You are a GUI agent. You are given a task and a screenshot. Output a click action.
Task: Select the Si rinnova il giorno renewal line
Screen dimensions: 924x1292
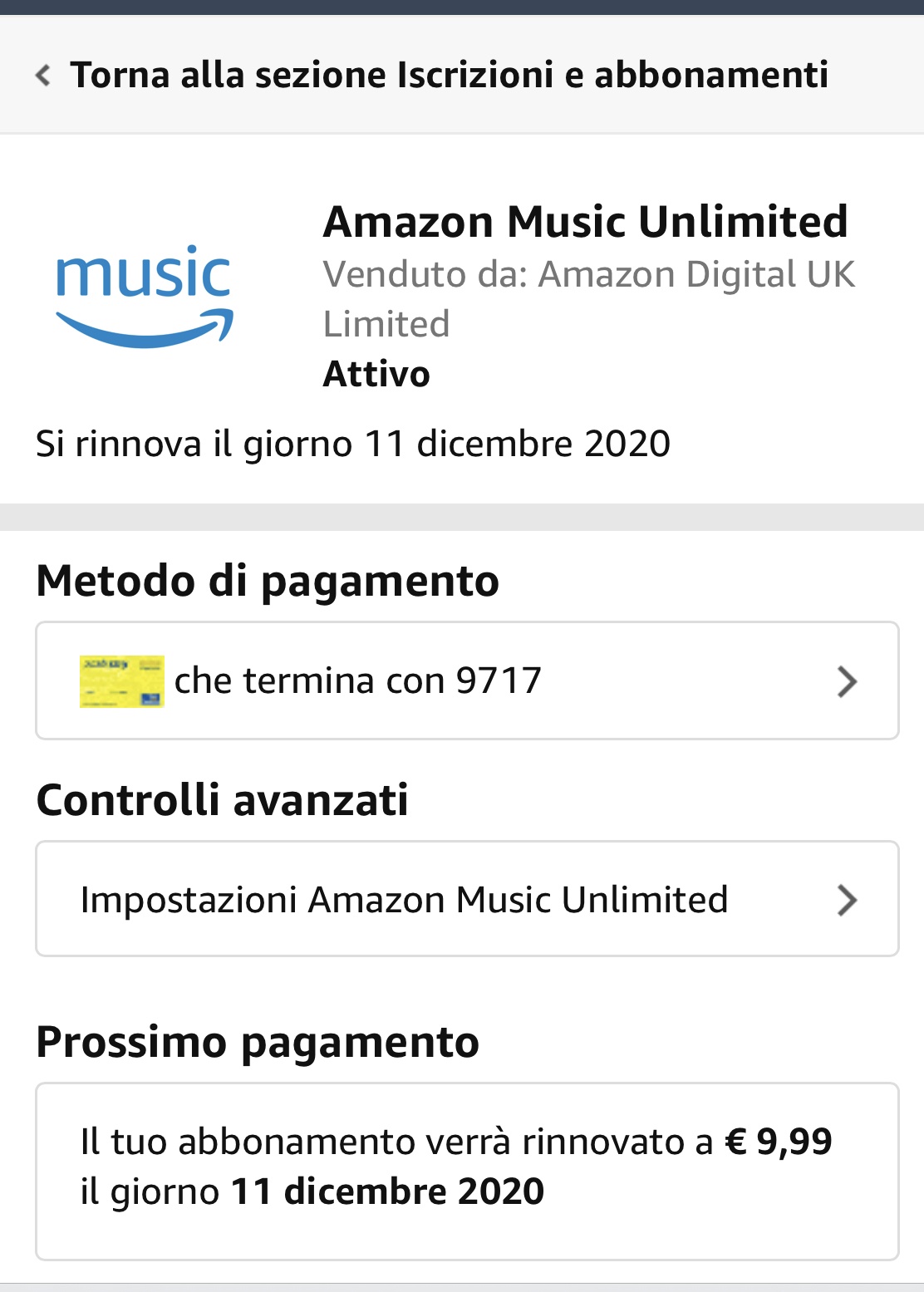pyautogui.click(x=353, y=444)
